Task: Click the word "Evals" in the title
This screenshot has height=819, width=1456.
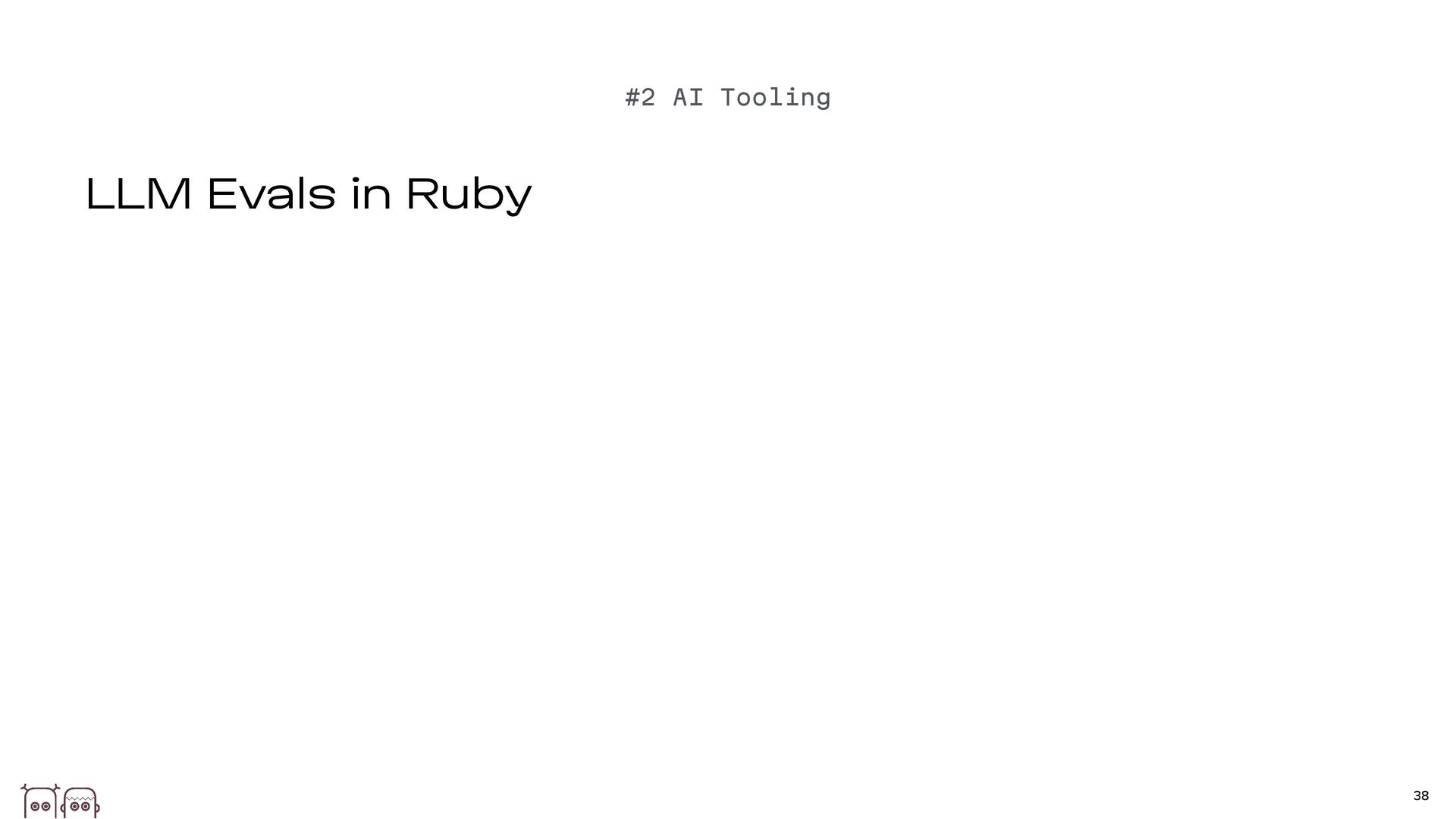Action: point(271,194)
